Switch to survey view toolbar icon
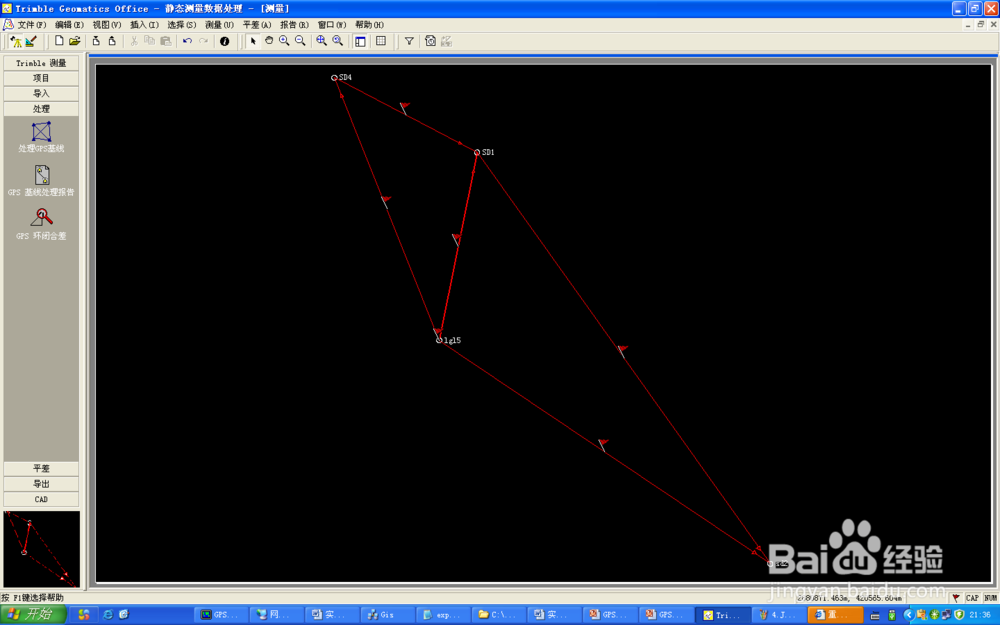 pyautogui.click(x=16, y=41)
